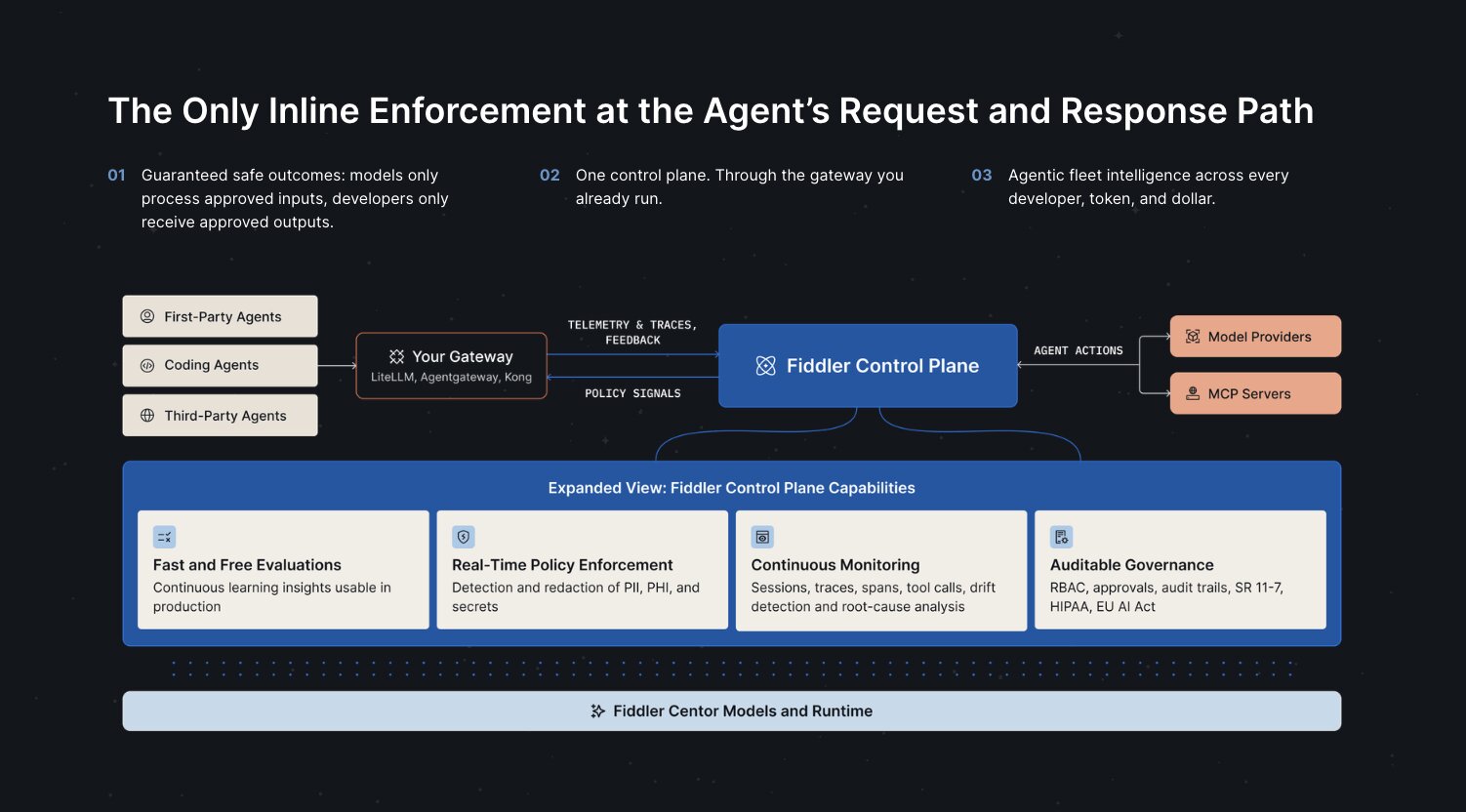This screenshot has height=812, width=1466.
Task: Click the 'AGENT ACTIONS' label
Action: [x=1079, y=350]
